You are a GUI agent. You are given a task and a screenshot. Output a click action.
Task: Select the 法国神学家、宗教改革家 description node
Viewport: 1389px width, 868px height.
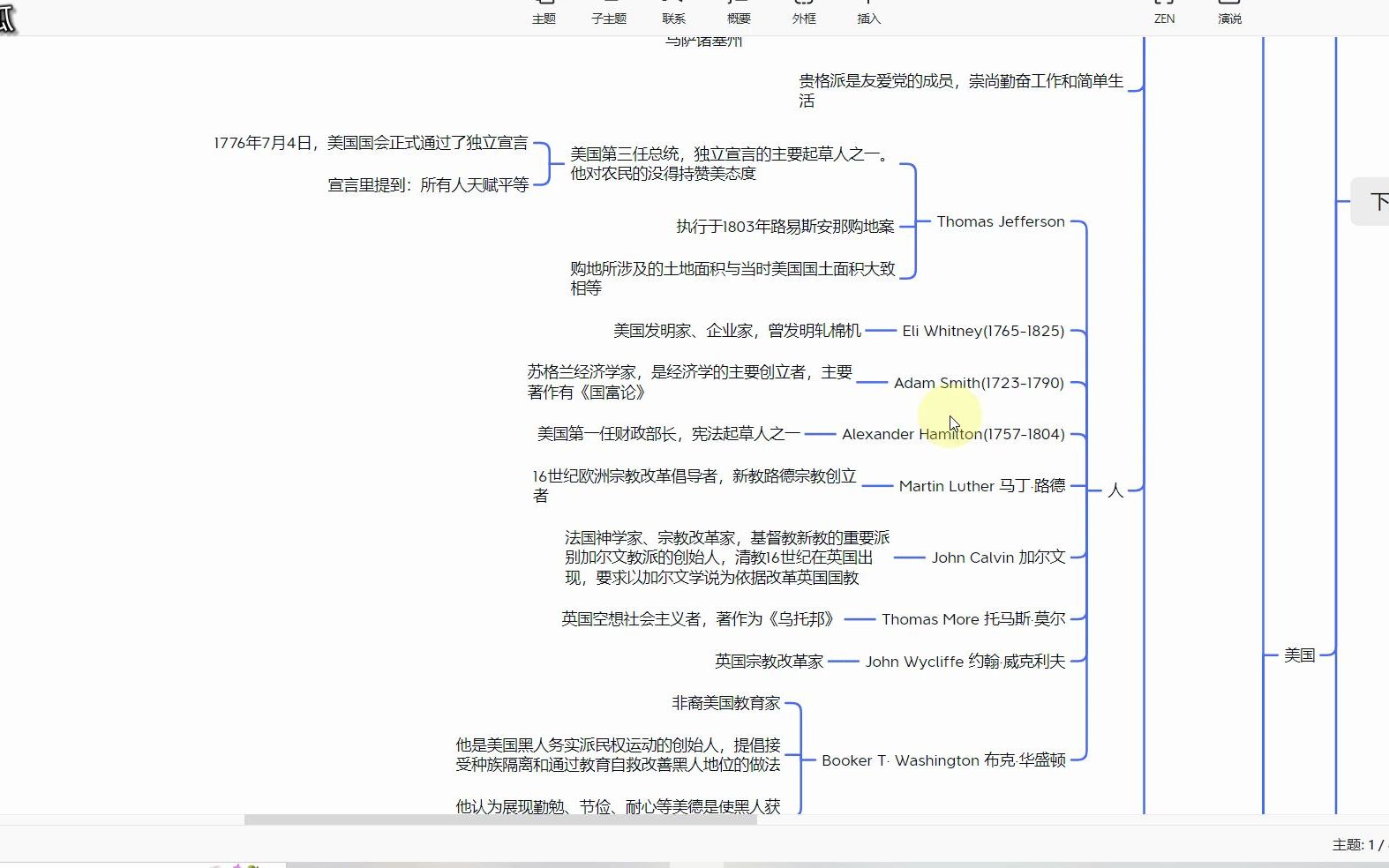(x=727, y=557)
